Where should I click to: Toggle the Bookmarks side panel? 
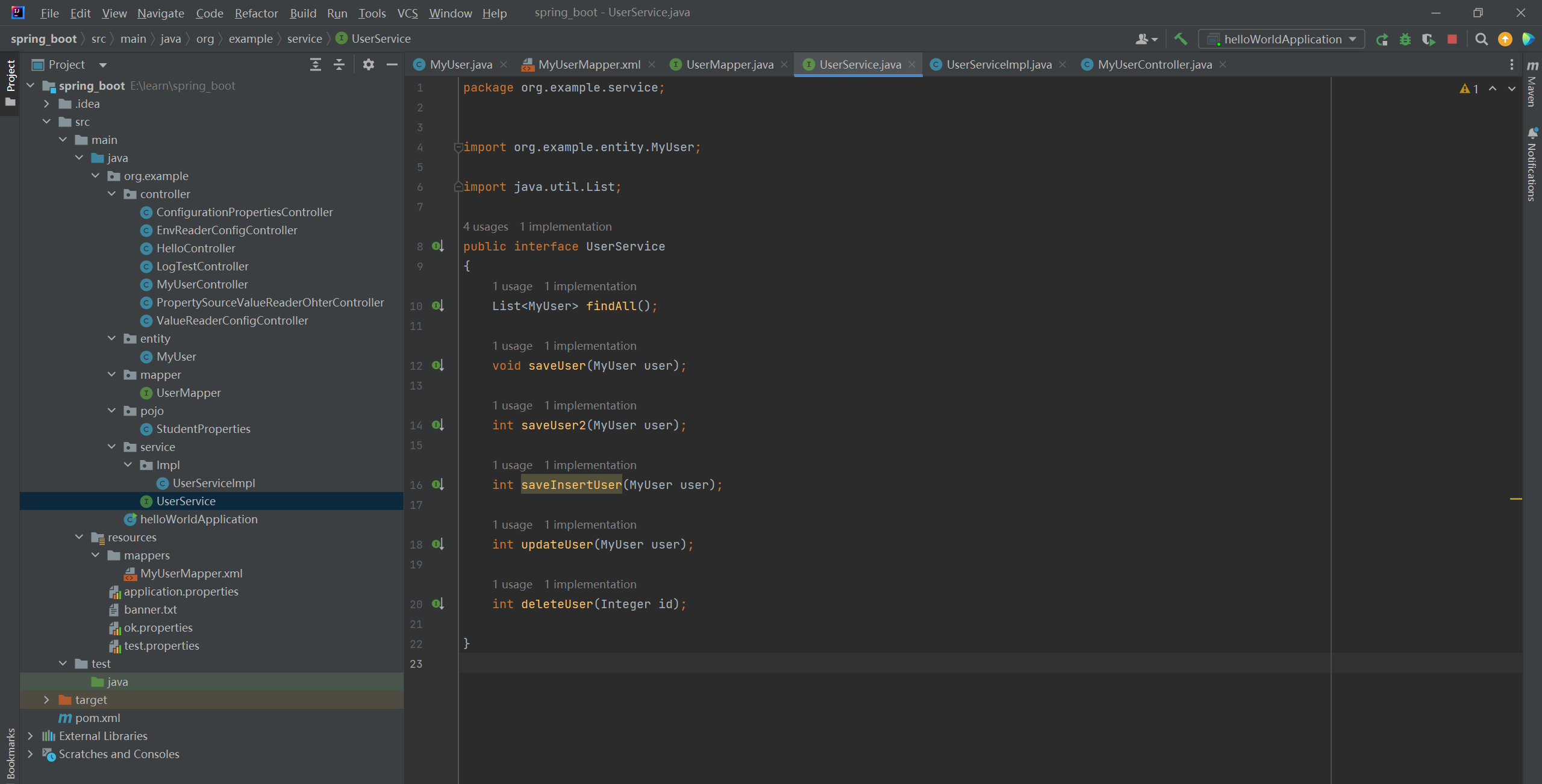[x=10, y=753]
